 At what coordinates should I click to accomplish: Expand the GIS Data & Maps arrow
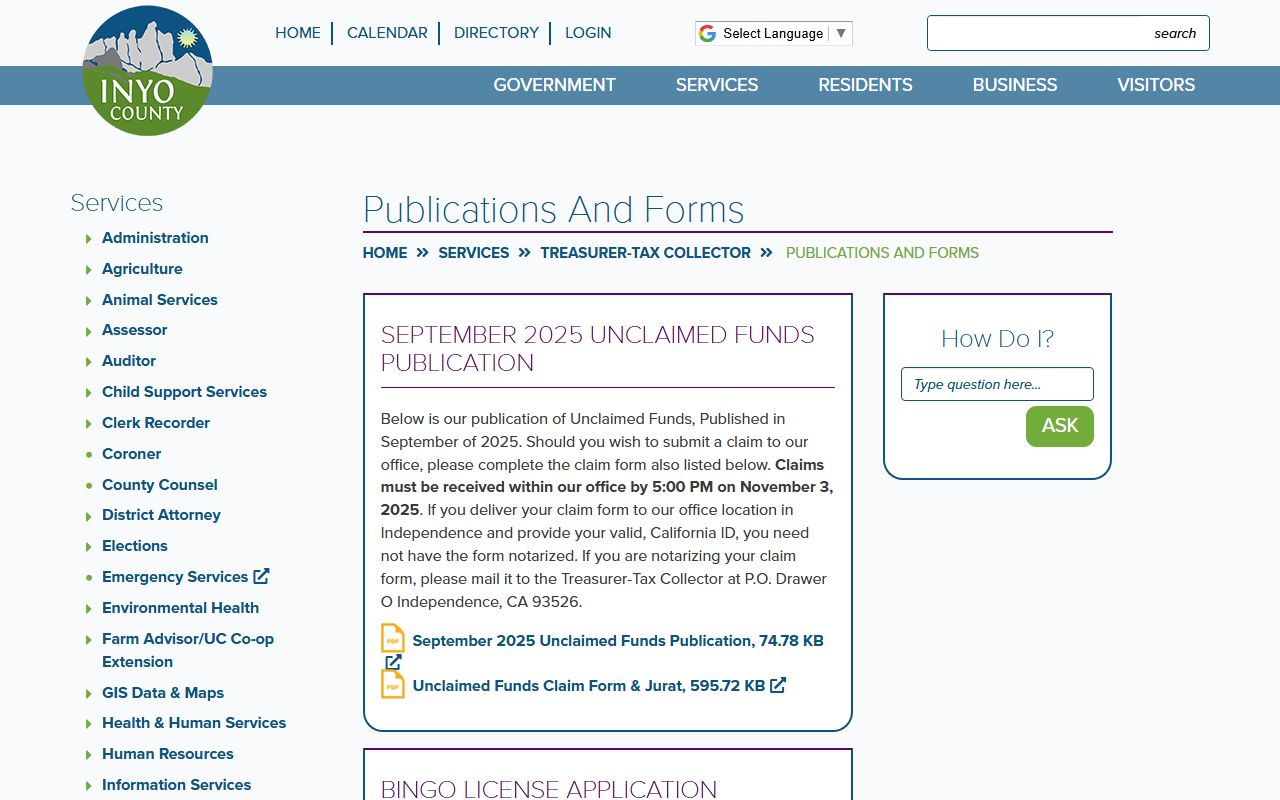pyautogui.click(x=89, y=694)
